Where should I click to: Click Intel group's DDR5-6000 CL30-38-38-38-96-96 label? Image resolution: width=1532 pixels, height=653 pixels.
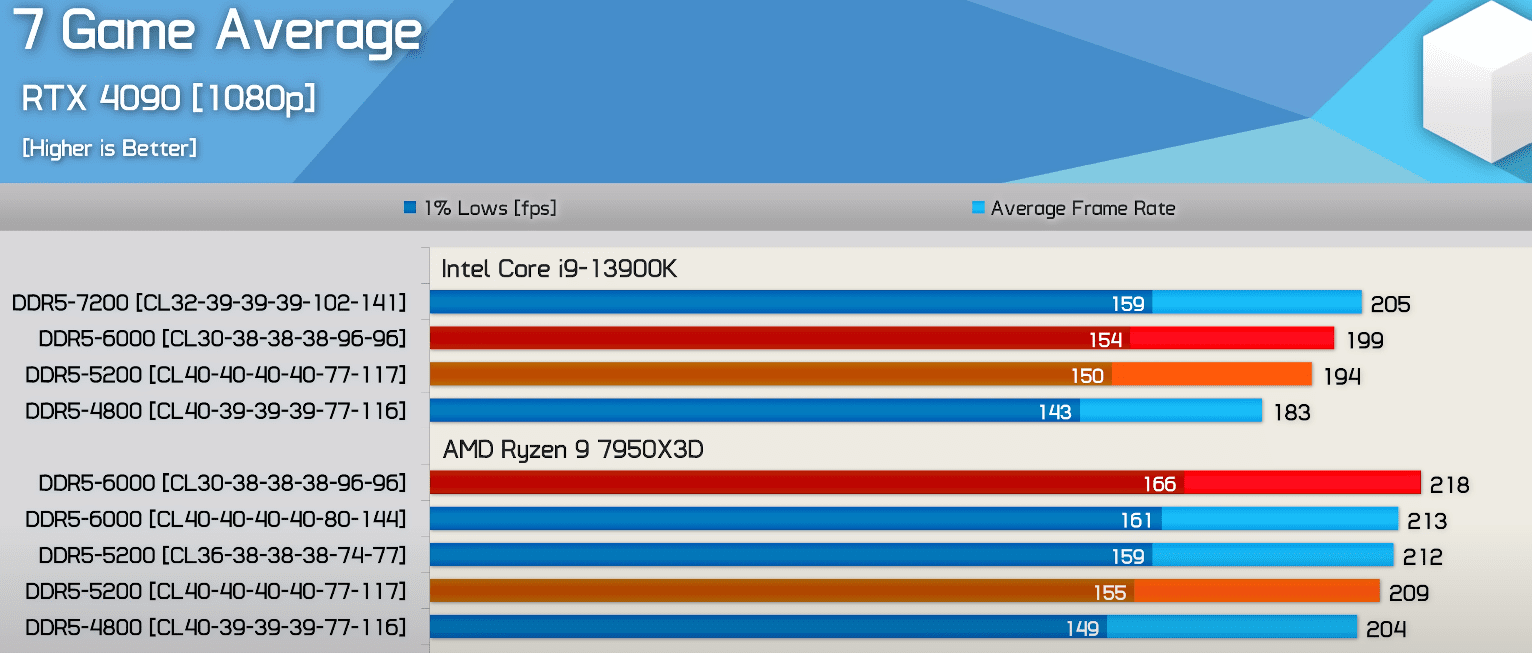222,338
